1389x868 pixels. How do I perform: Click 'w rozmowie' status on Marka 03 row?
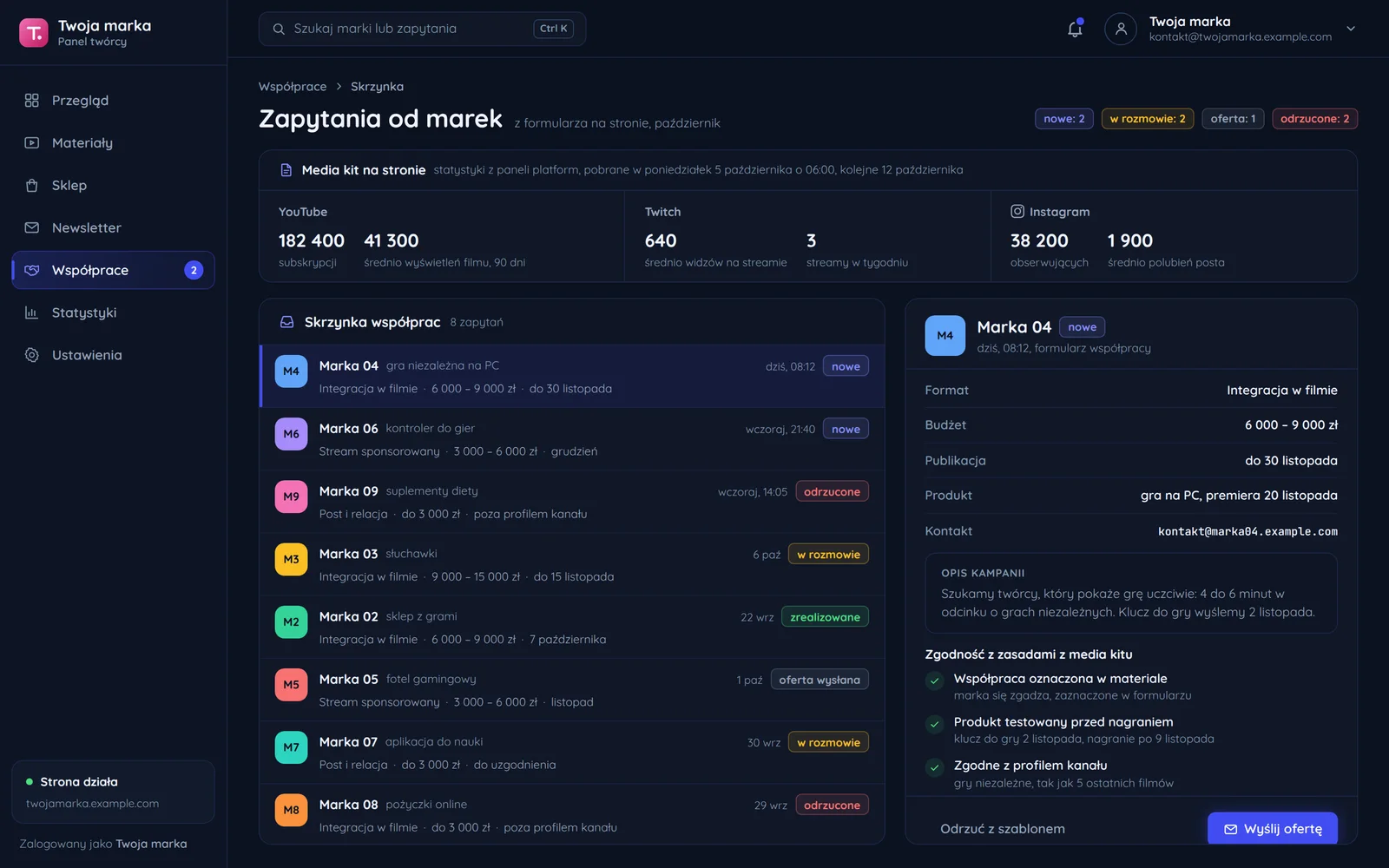point(828,555)
